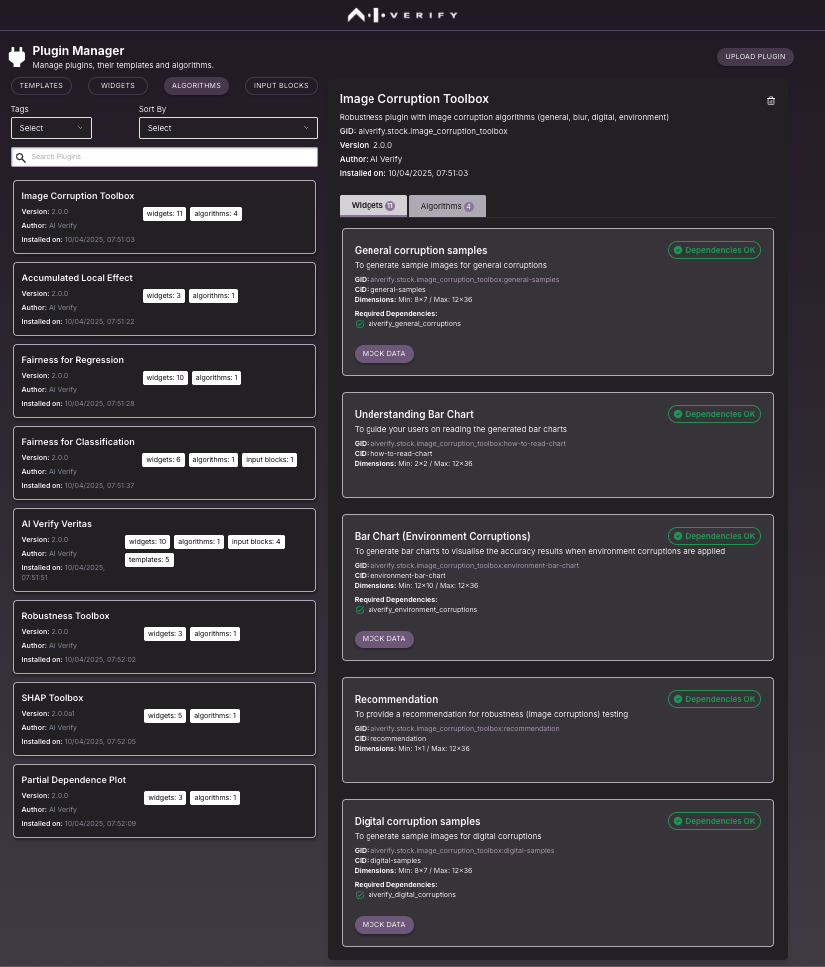Switch to the Widgets tab
The image size is (825, 967).
pyautogui.click(x=373, y=205)
